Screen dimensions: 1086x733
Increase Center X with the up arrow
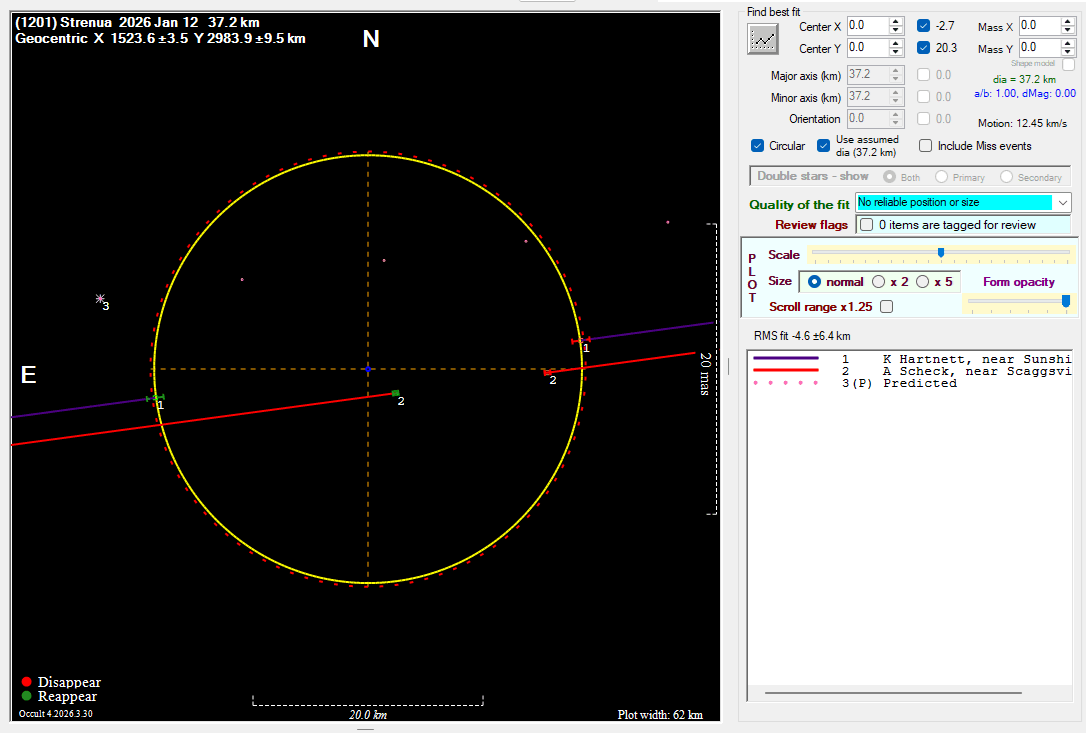pos(897,21)
